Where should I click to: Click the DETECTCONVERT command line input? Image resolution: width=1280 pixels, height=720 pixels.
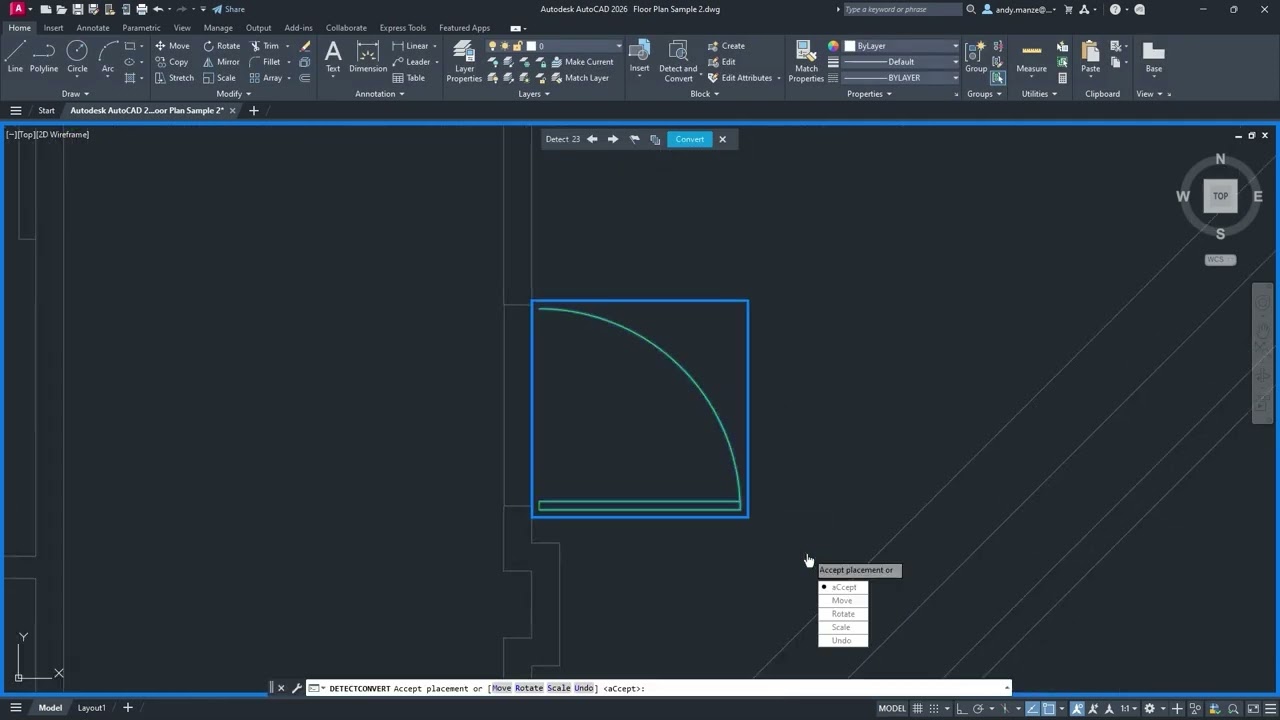tap(660, 688)
